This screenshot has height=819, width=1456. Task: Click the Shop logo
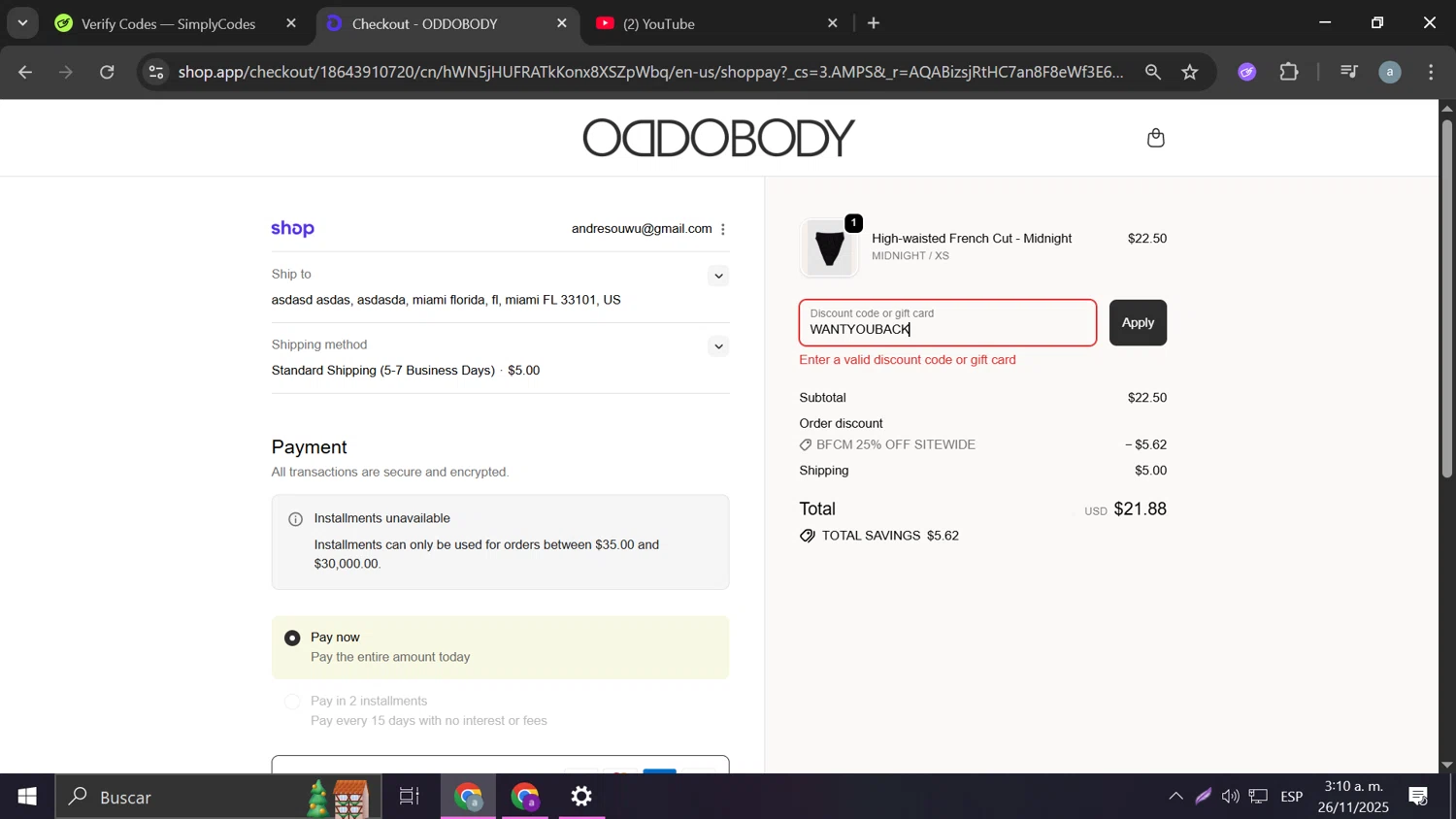(292, 229)
